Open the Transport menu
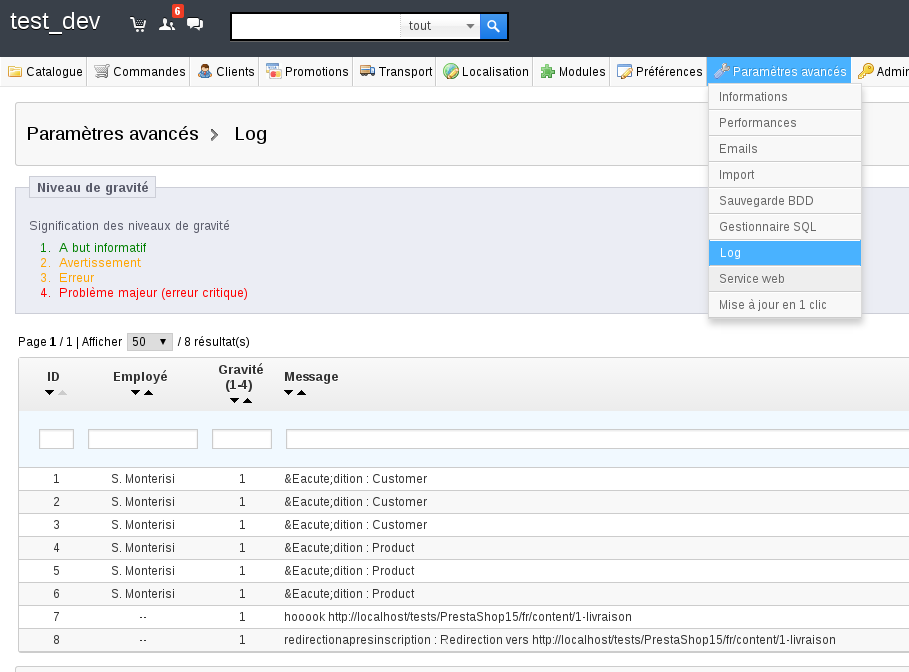 pos(395,71)
